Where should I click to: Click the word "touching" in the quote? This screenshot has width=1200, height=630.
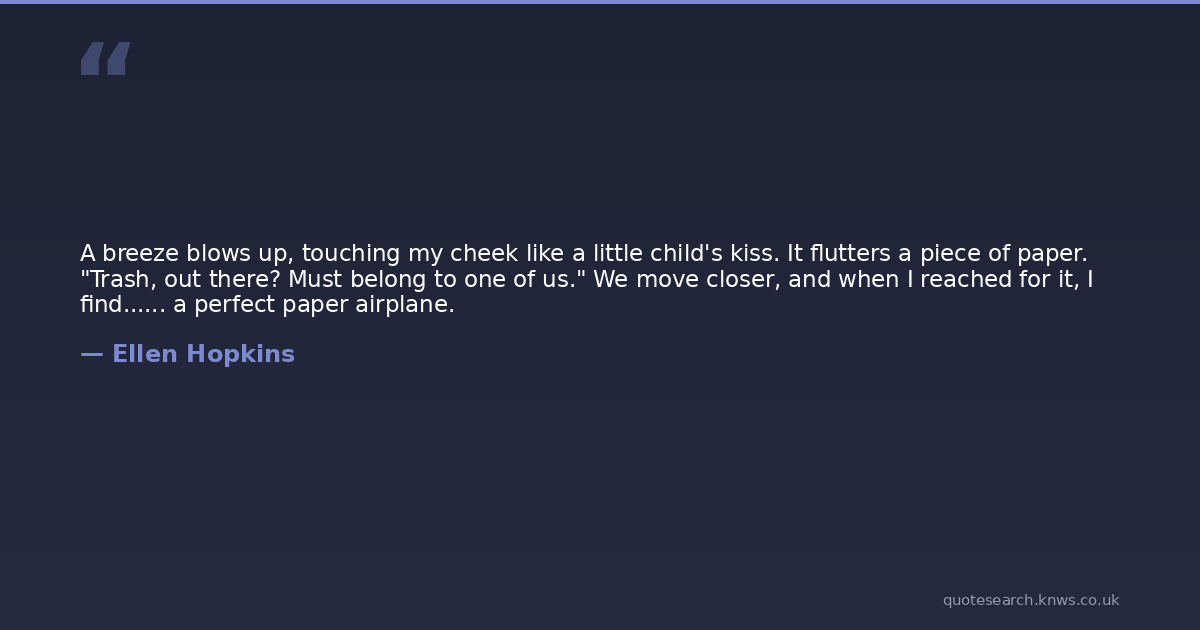(350, 254)
